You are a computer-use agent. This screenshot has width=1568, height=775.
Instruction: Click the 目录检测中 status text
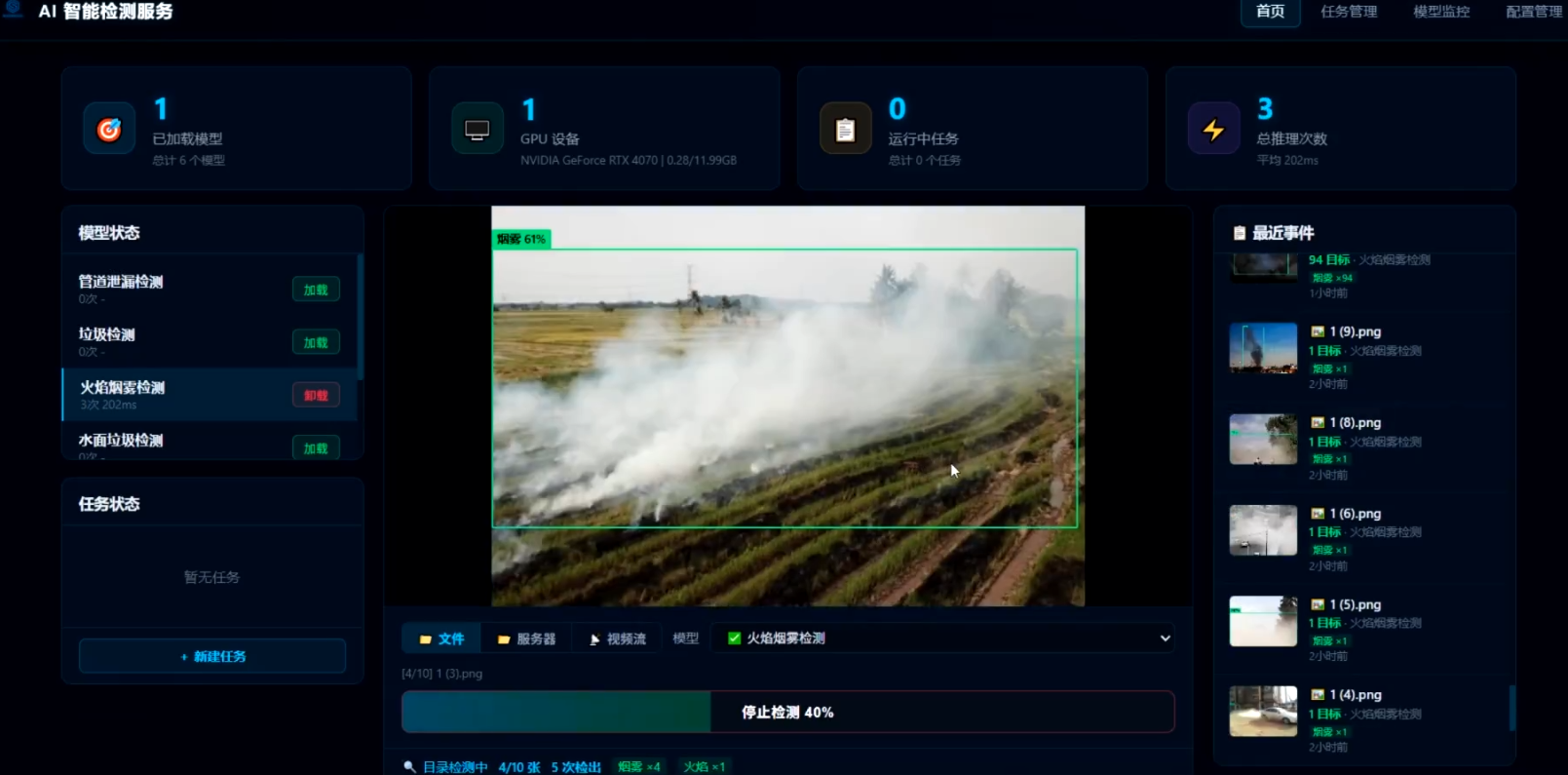coord(455,767)
